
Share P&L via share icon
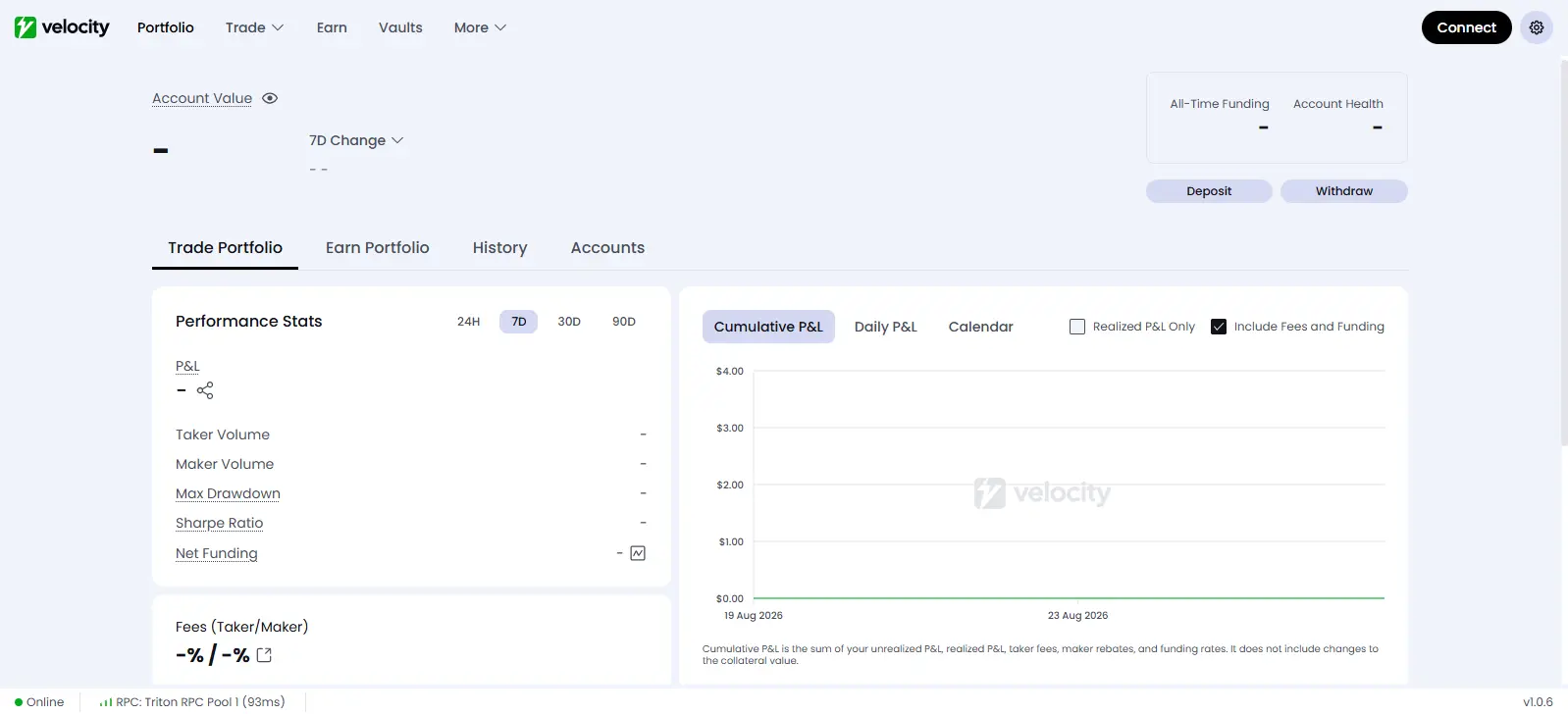click(x=205, y=390)
